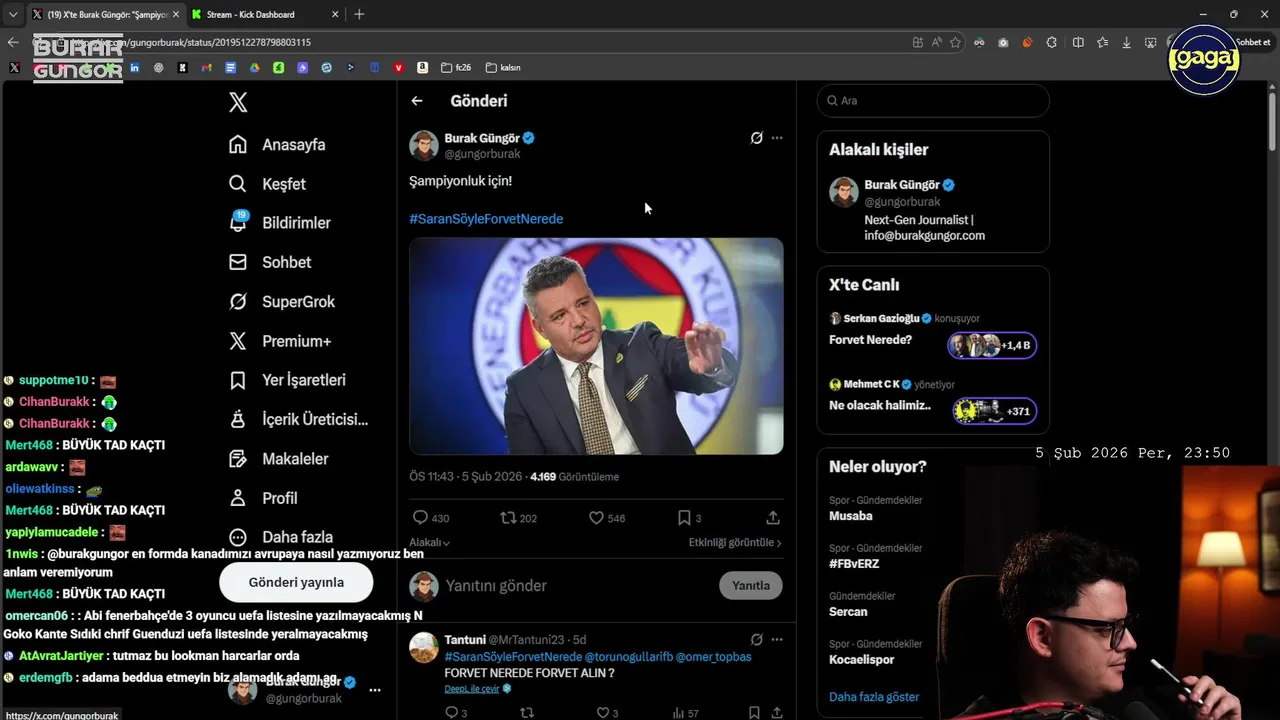1280x720 pixels.
Task: Open a new browser tab
Action: (359, 14)
